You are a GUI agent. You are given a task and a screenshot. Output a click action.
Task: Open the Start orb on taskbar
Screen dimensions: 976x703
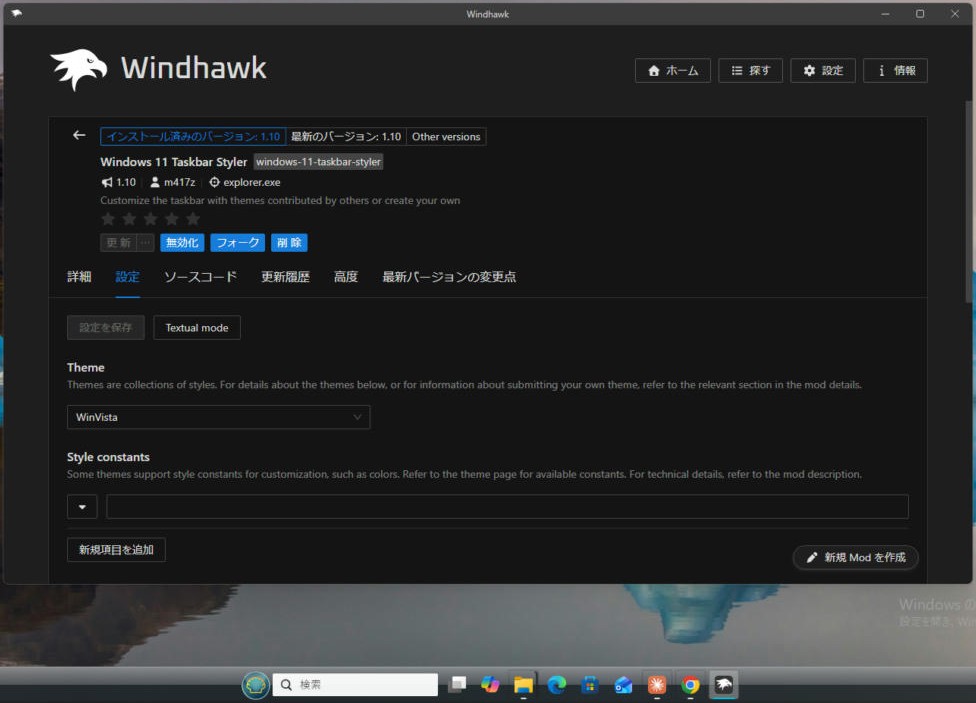coord(256,685)
